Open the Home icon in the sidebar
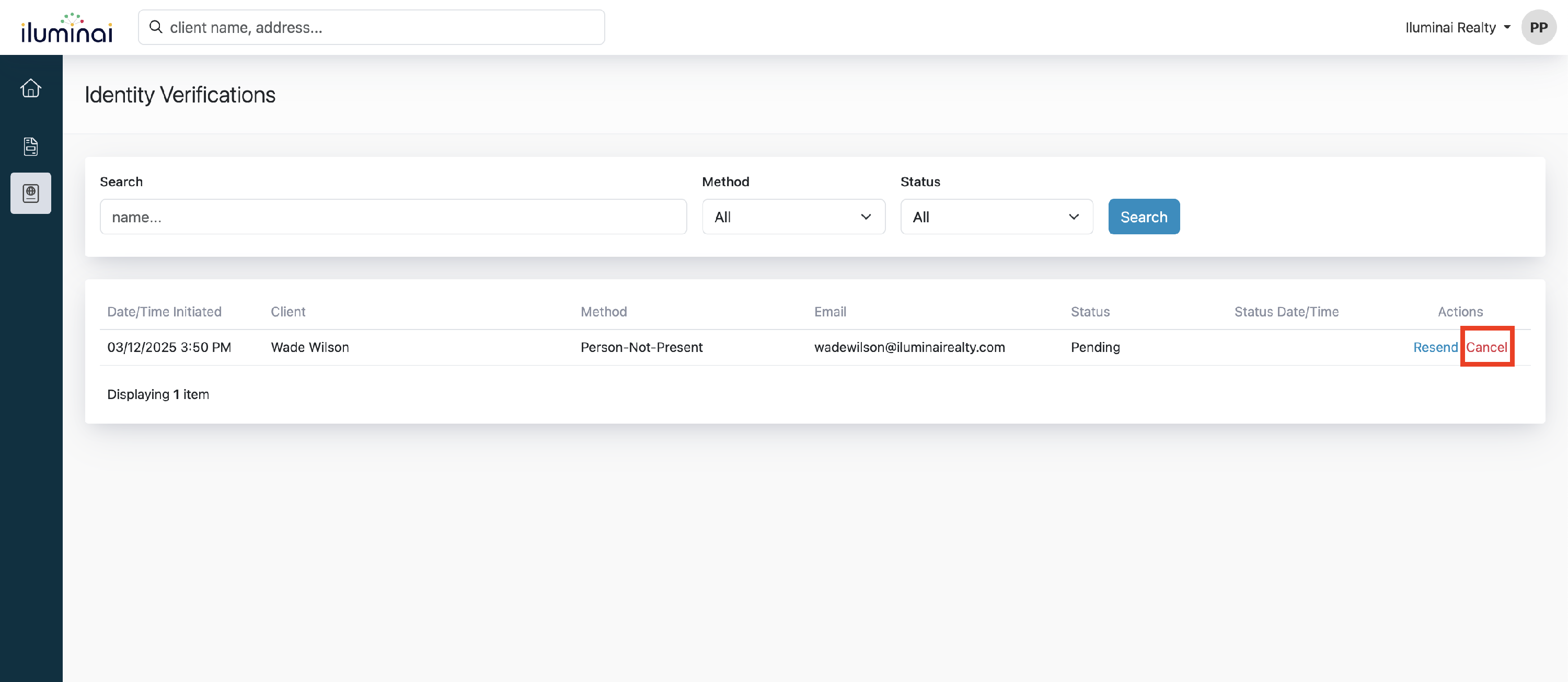 pyautogui.click(x=30, y=88)
